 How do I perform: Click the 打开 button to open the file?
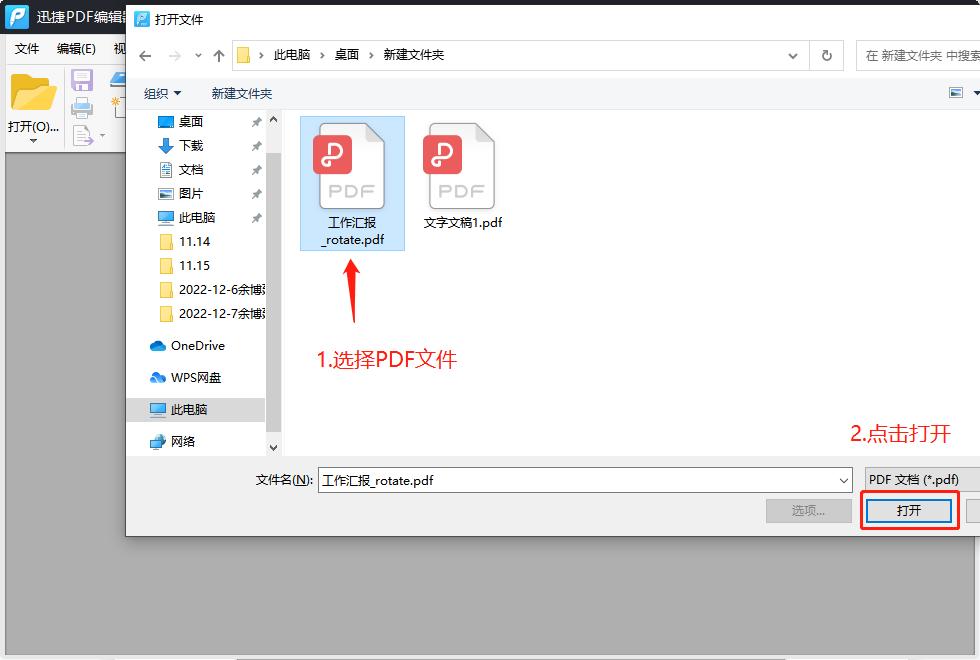pos(908,510)
